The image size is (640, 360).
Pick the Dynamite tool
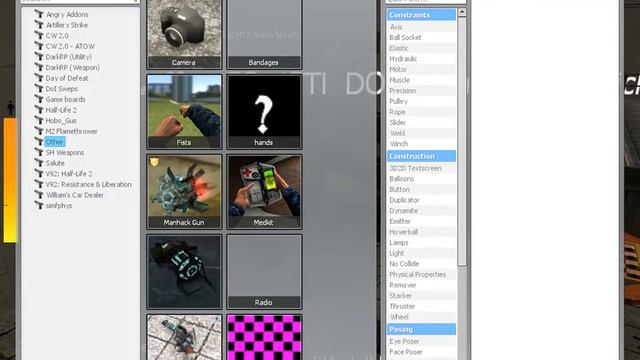point(421,210)
